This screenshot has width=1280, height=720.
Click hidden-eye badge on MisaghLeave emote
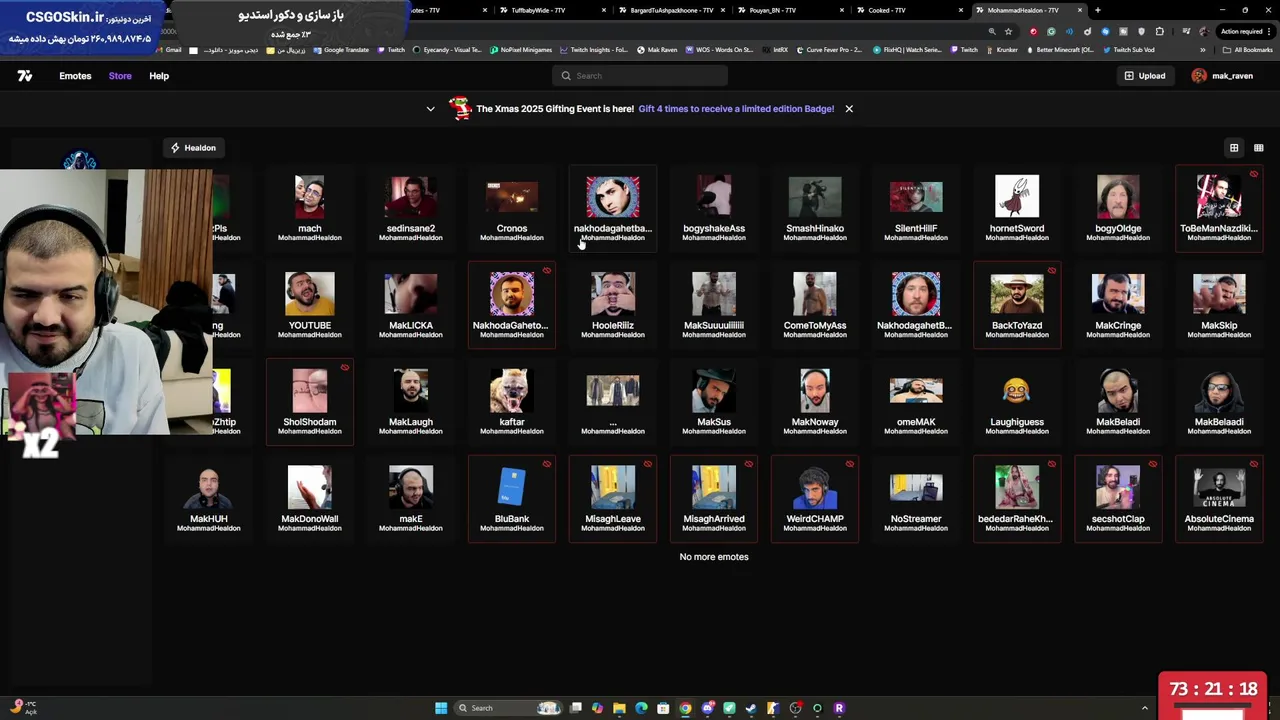tap(647, 464)
